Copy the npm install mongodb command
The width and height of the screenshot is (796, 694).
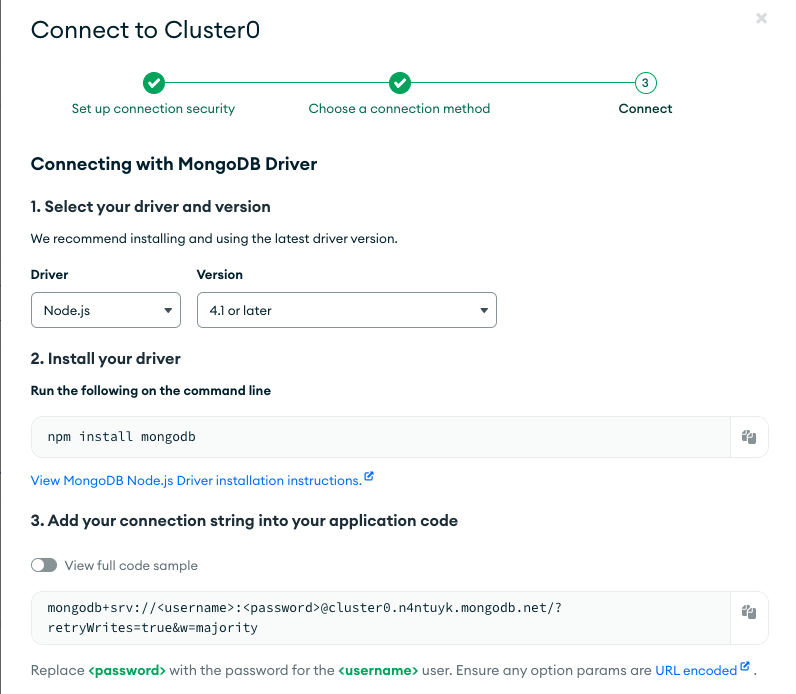click(749, 437)
